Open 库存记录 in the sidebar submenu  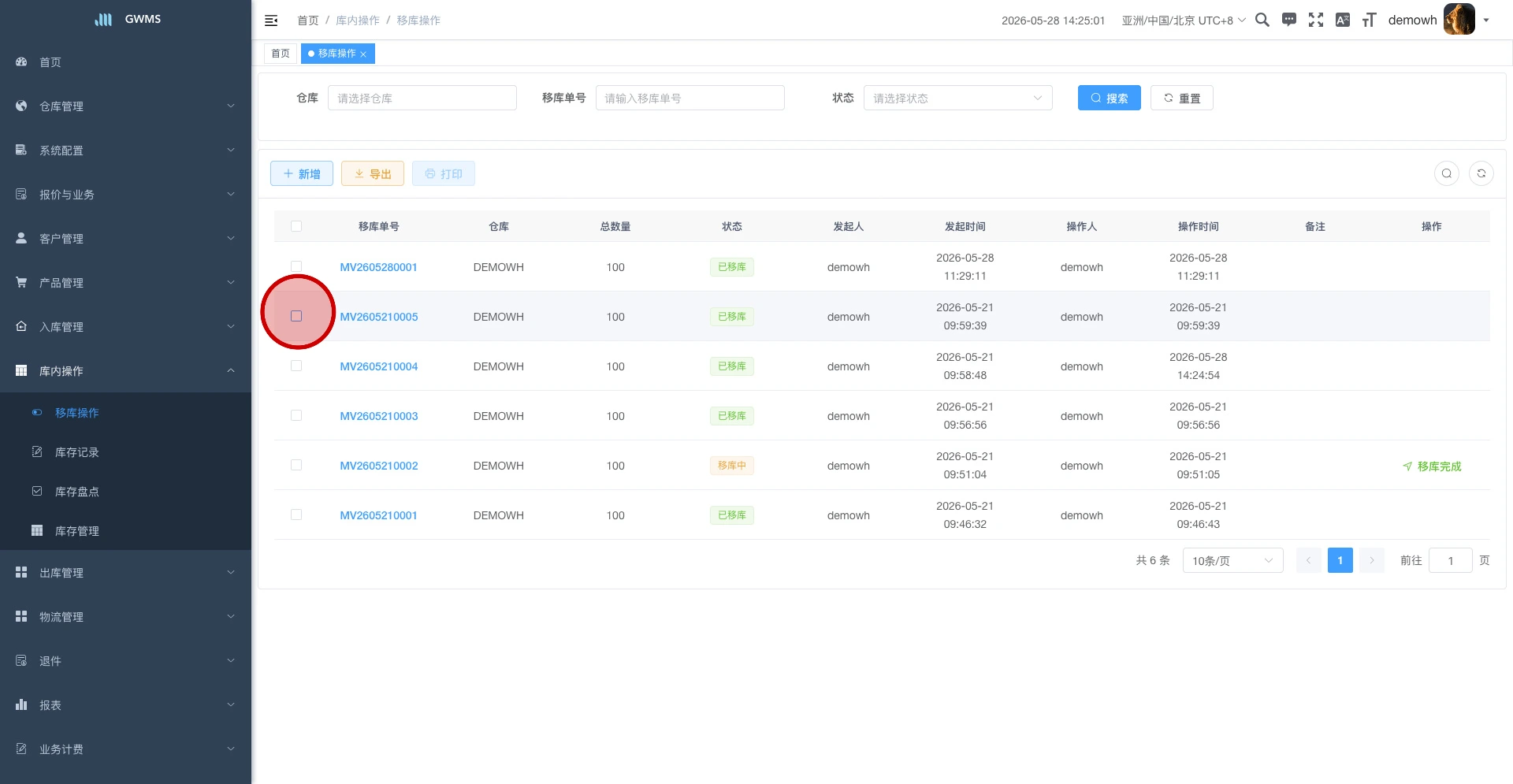coord(126,451)
